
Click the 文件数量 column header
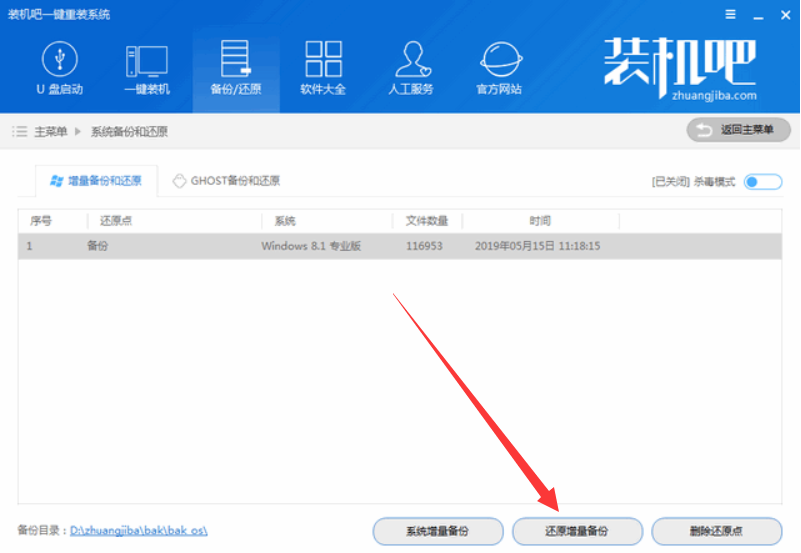(427, 221)
